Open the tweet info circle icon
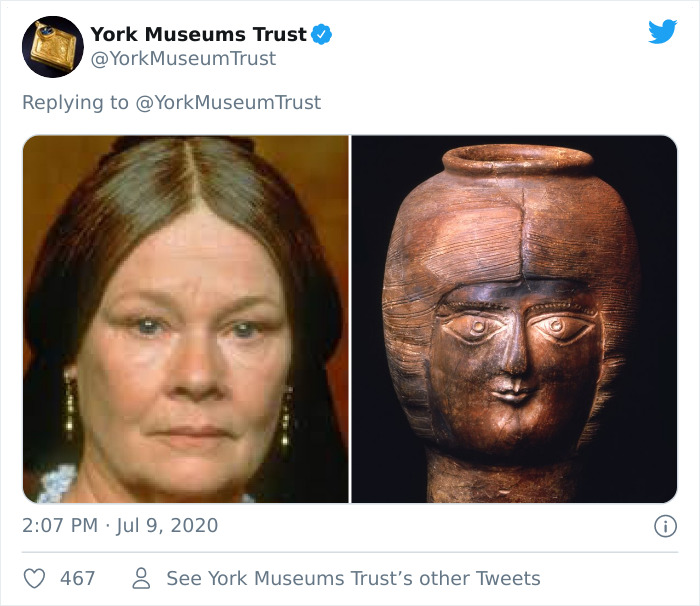 [x=665, y=526]
